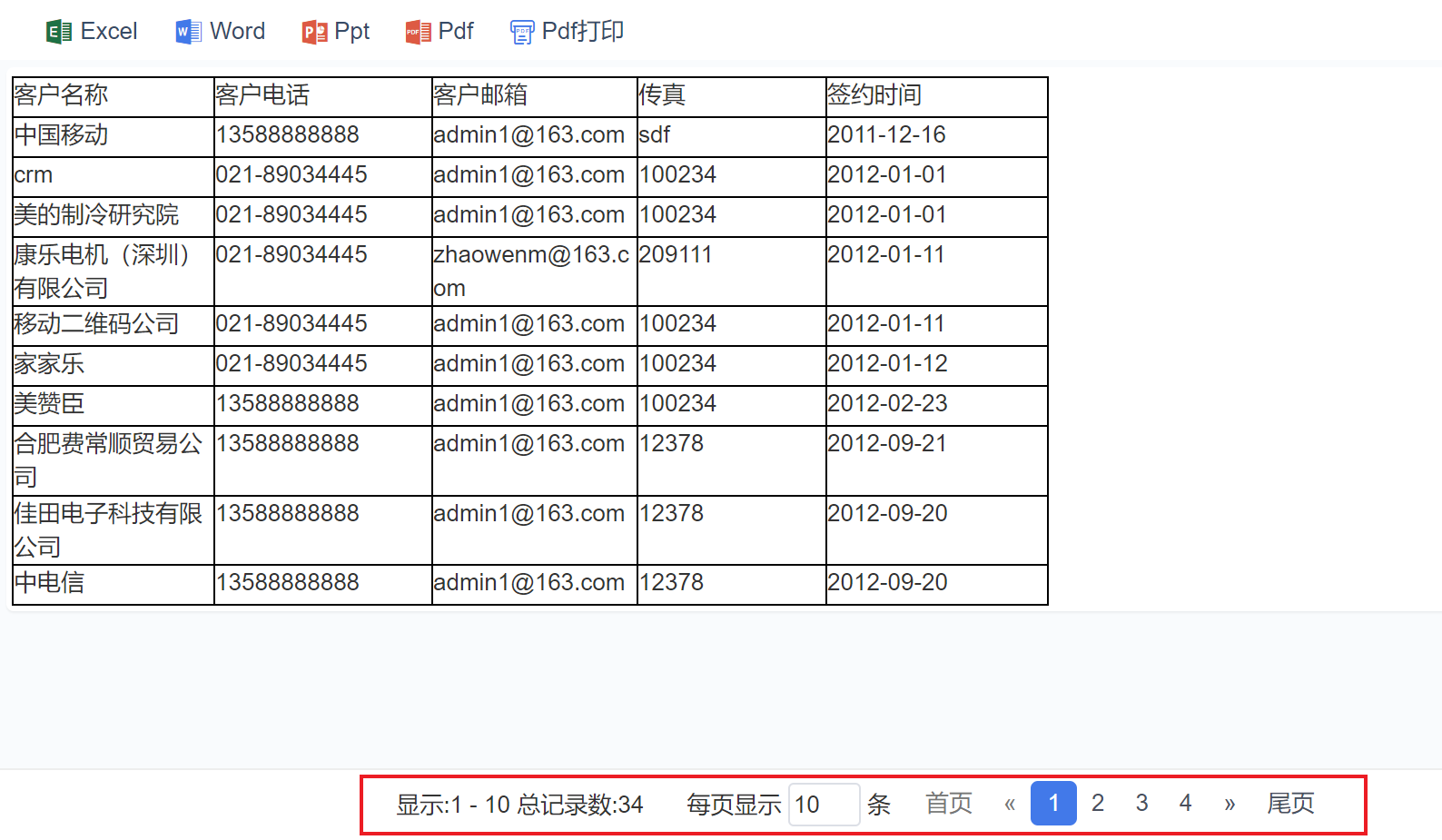Screen dimensions: 1442x840
Task: Click the 家家乐 customer cell
Action: click(x=114, y=366)
